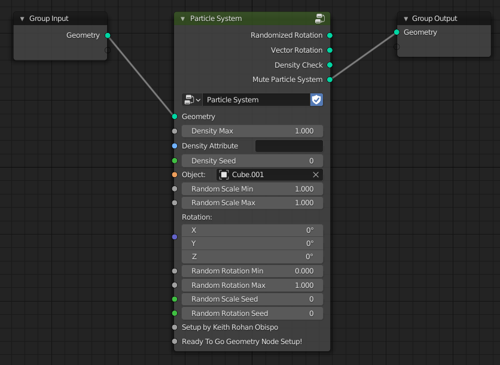This screenshot has width=500, height=365.
Task: Click the Density Check output socket
Action: coord(330,65)
